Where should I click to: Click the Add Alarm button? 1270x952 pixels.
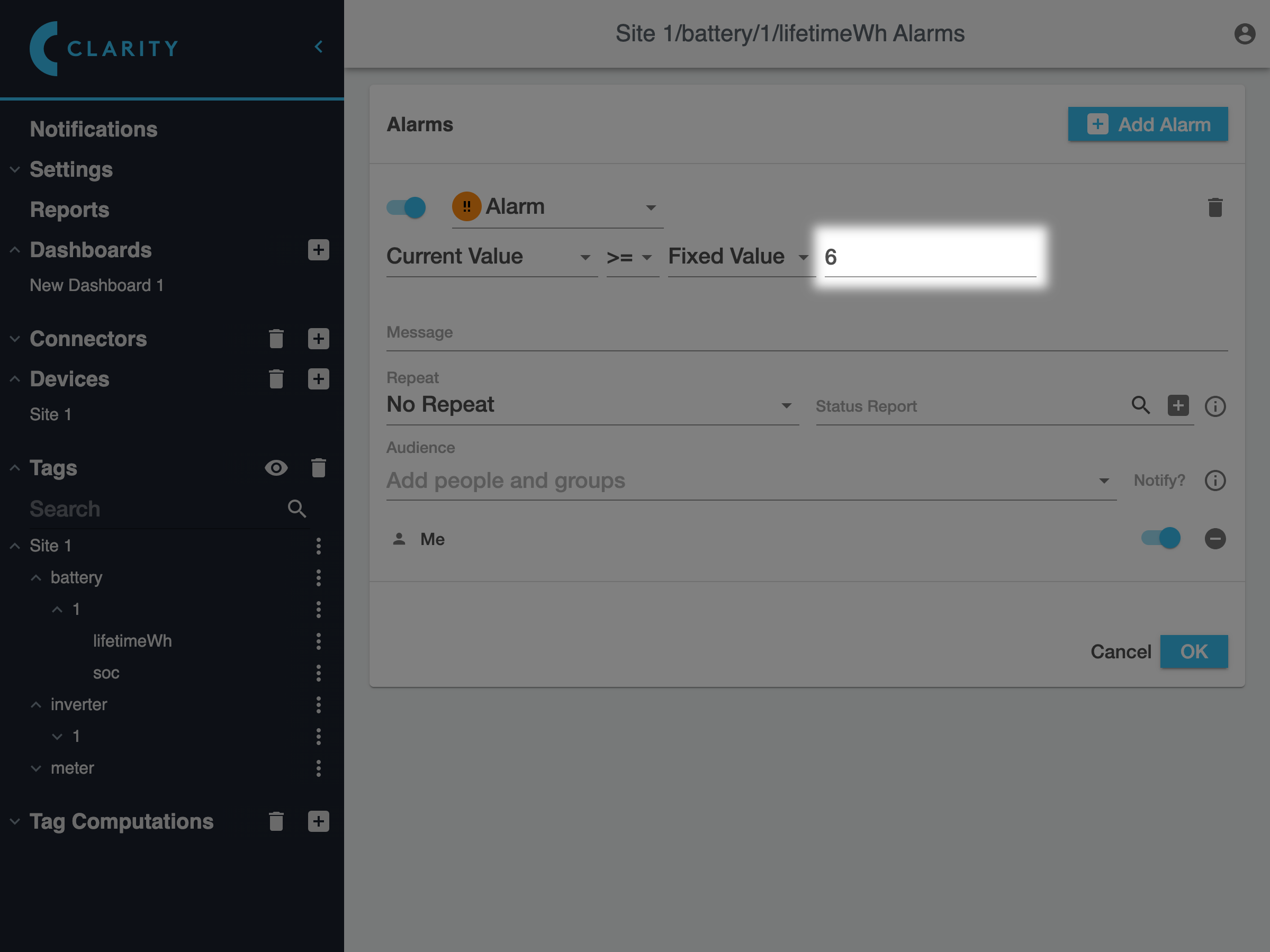(x=1147, y=124)
